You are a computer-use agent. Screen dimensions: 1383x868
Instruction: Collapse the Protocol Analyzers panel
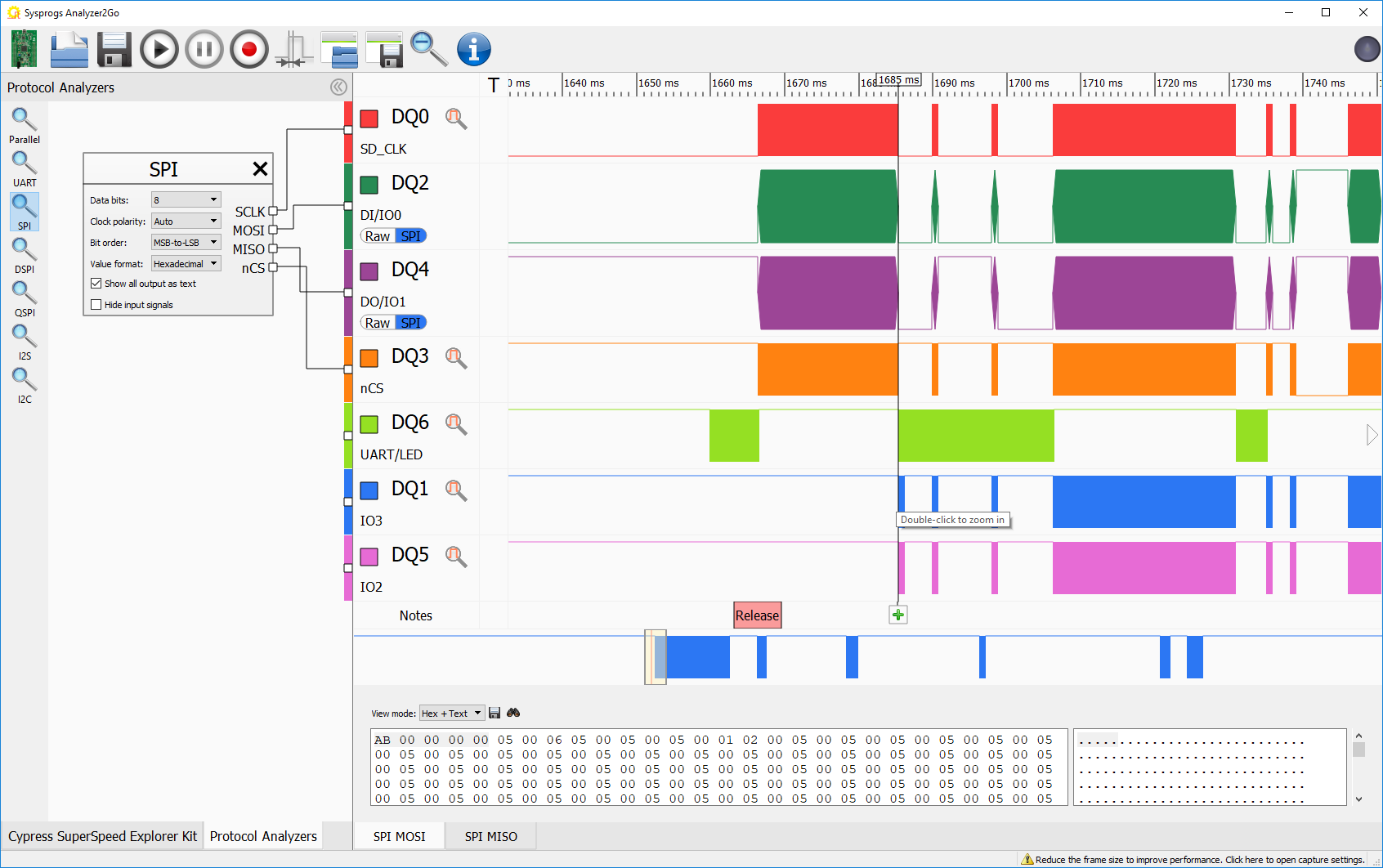[338, 87]
